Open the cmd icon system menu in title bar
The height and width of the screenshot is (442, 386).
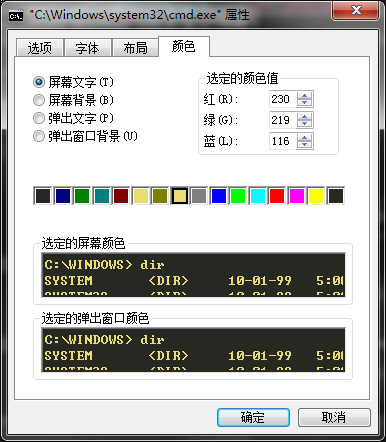point(16,16)
